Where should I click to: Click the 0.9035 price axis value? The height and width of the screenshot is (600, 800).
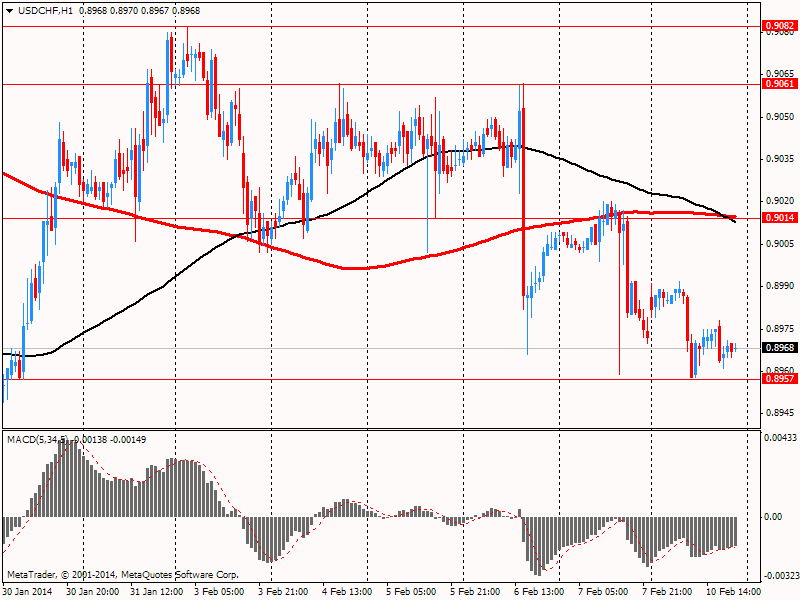(780, 159)
